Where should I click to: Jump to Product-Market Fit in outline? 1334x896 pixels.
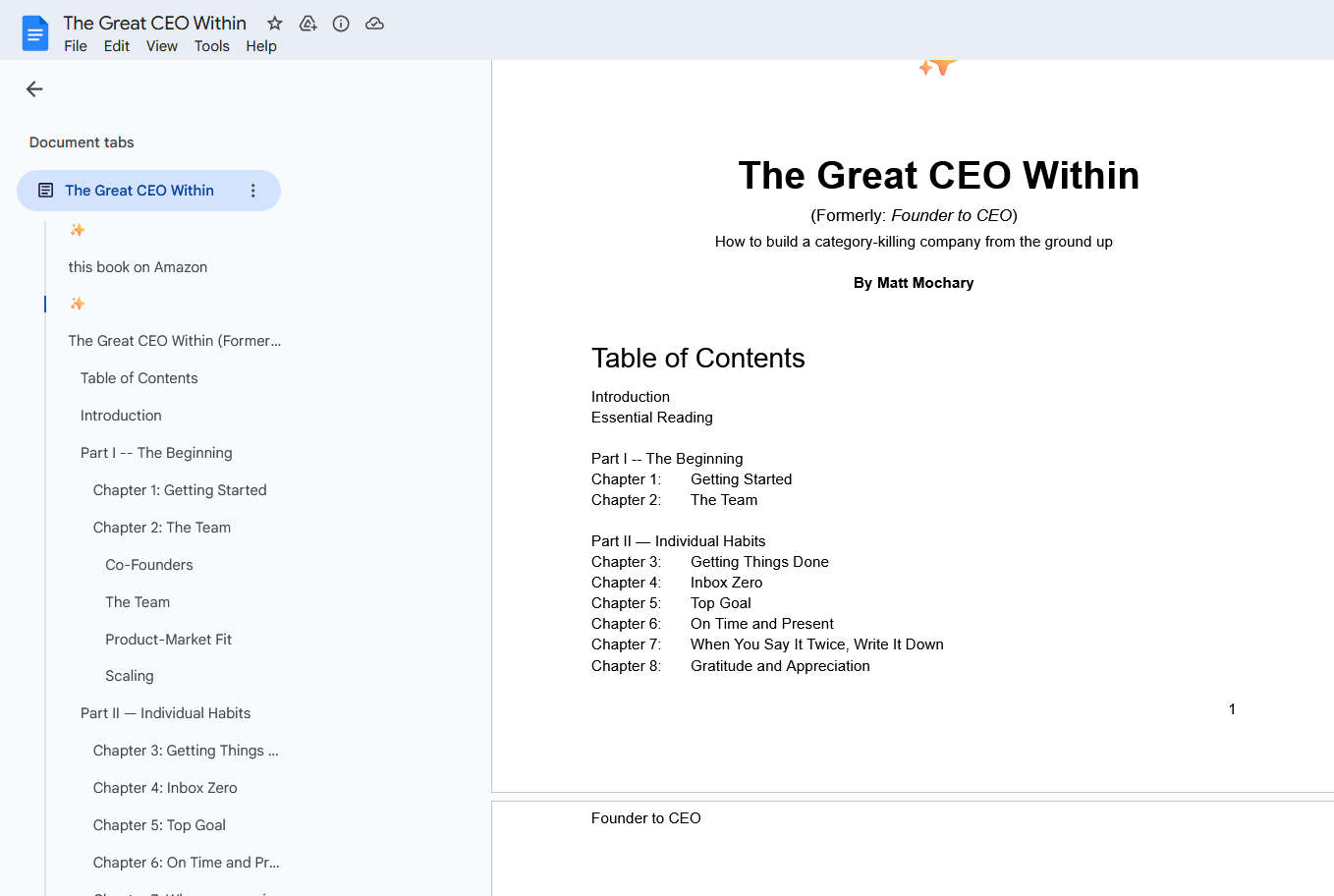(169, 640)
